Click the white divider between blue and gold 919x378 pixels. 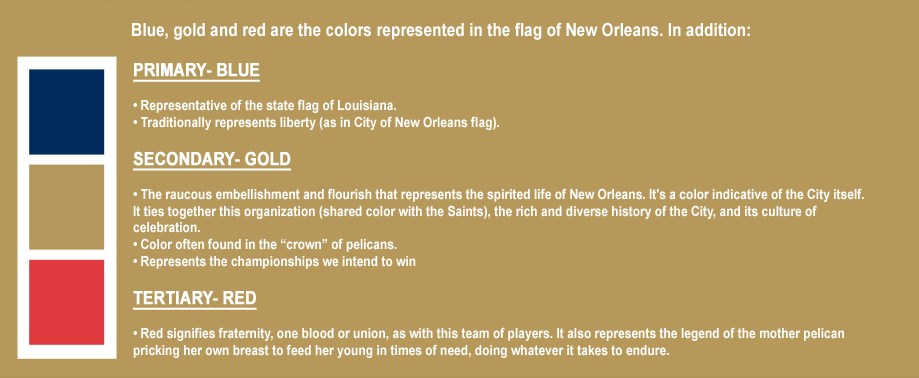66,159
